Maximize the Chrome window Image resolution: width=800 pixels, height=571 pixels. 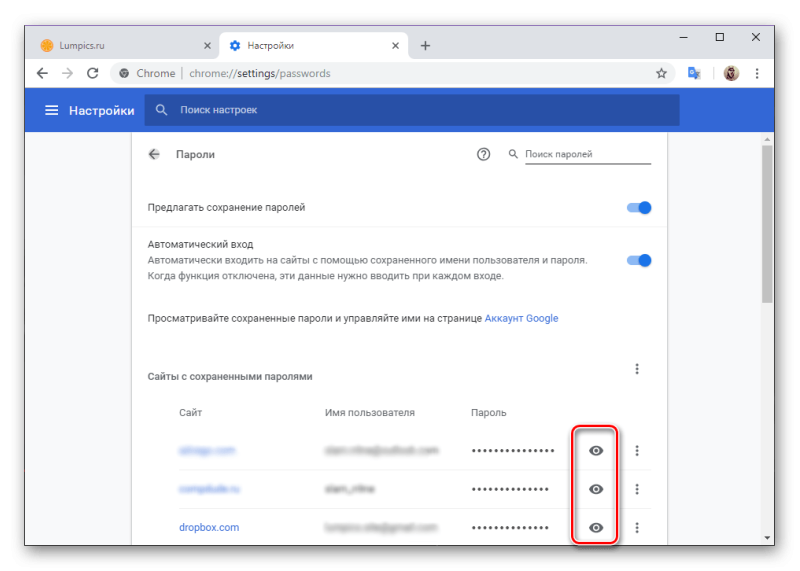tap(719, 37)
